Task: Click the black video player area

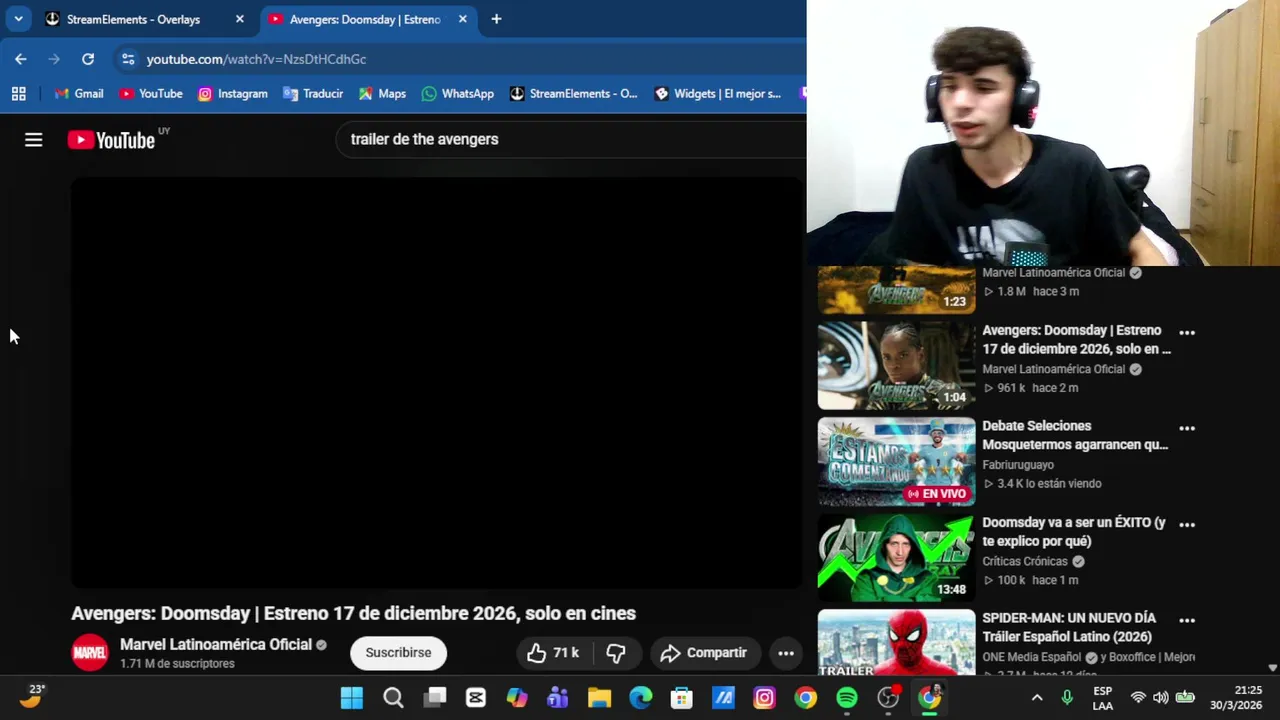Action: pos(436,383)
